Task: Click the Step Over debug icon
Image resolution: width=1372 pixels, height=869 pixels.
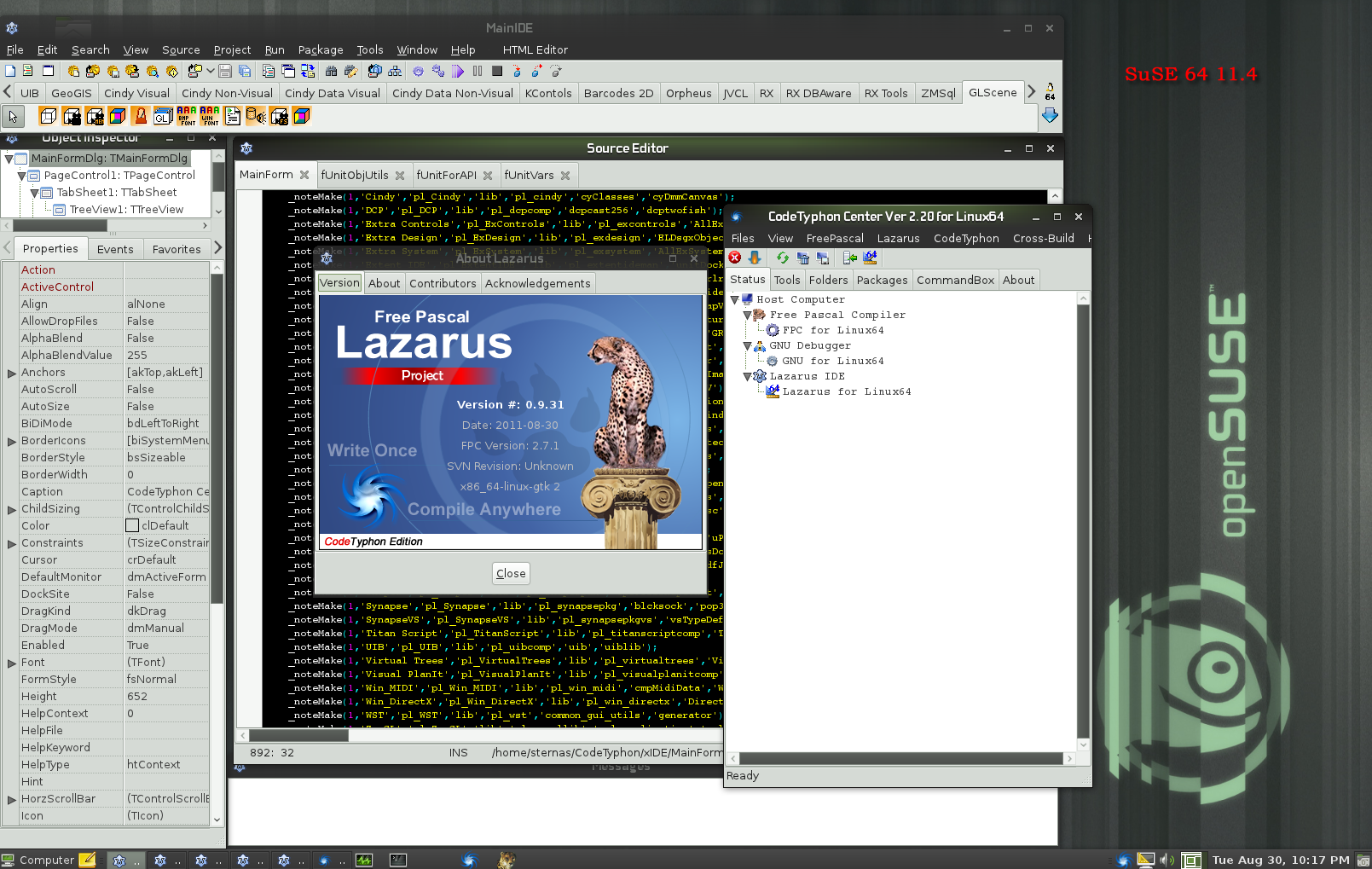Action: coord(536,71)
